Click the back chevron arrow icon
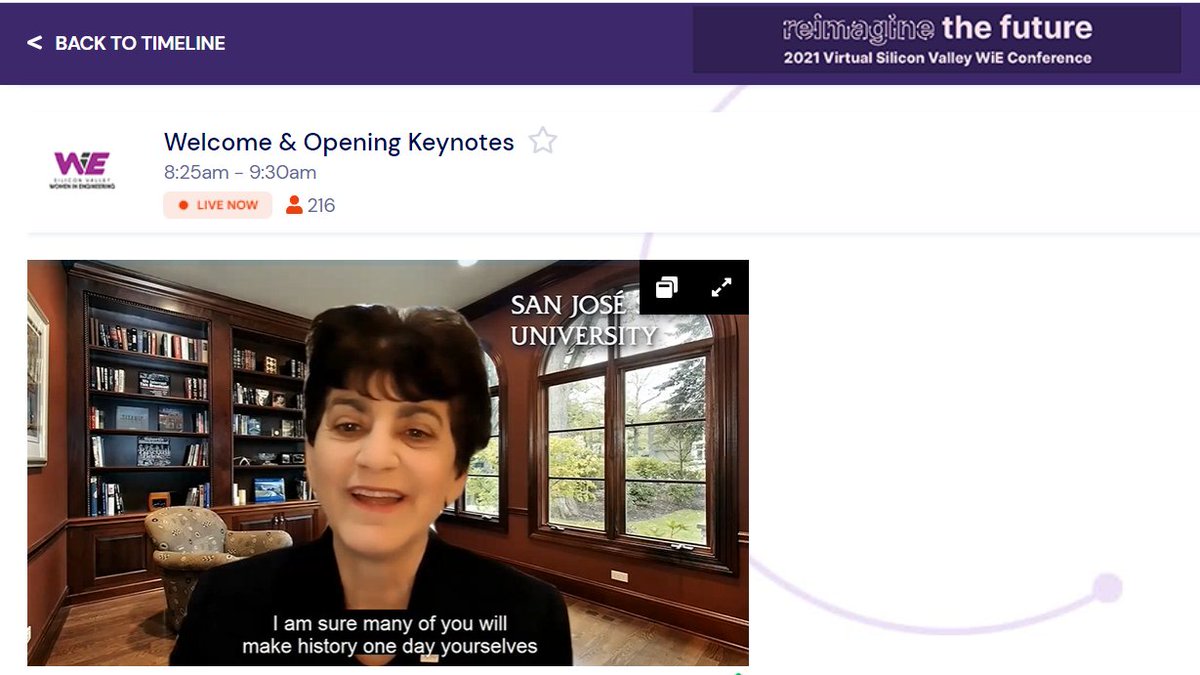The image size is (1200, 675). [34, 43]
